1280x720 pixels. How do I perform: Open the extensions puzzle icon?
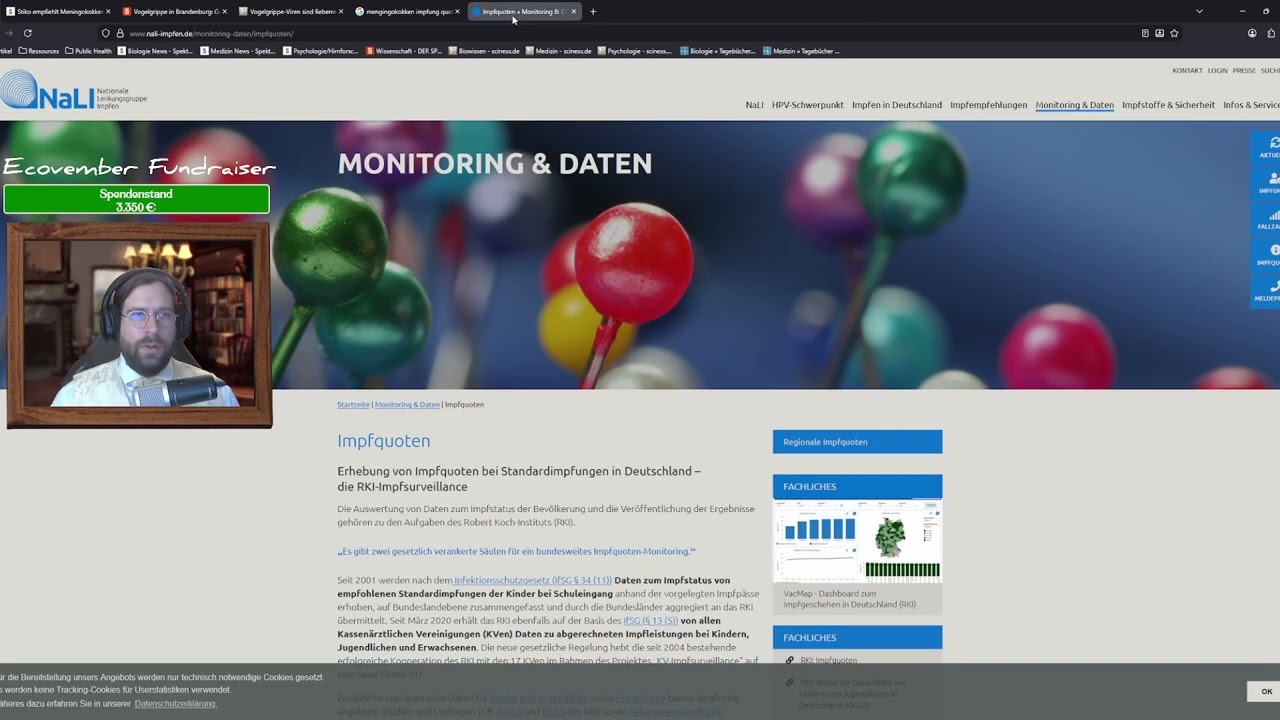tap(1271, 33)
